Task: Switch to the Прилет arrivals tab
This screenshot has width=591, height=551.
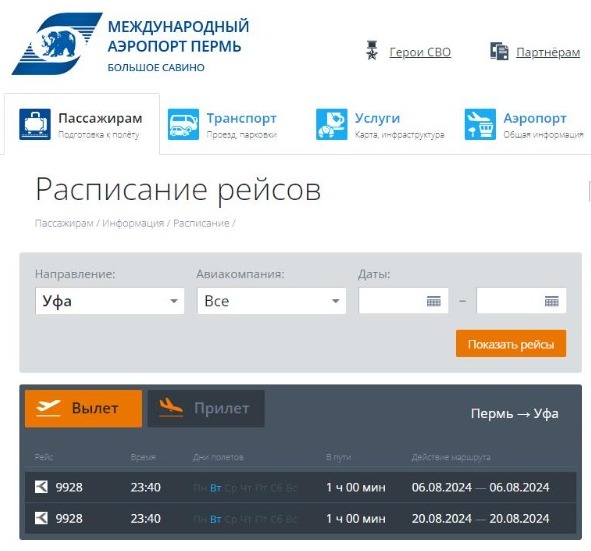Action: tap(206, 409)
